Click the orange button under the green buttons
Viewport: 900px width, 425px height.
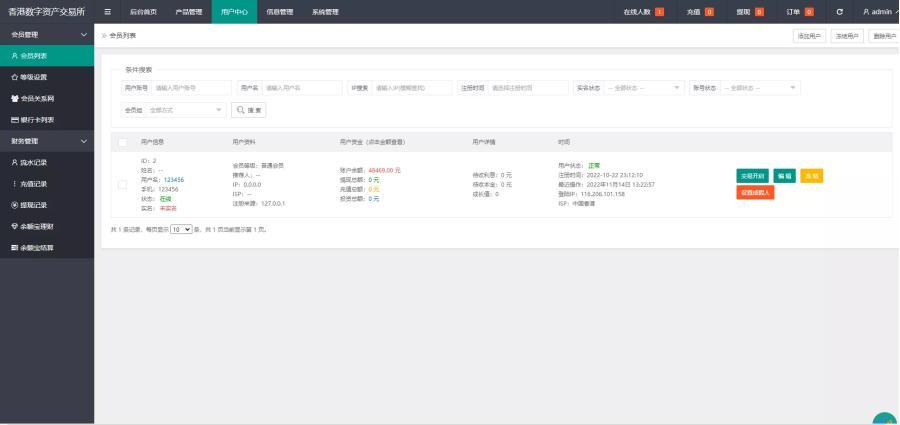(x=755, y=192)
